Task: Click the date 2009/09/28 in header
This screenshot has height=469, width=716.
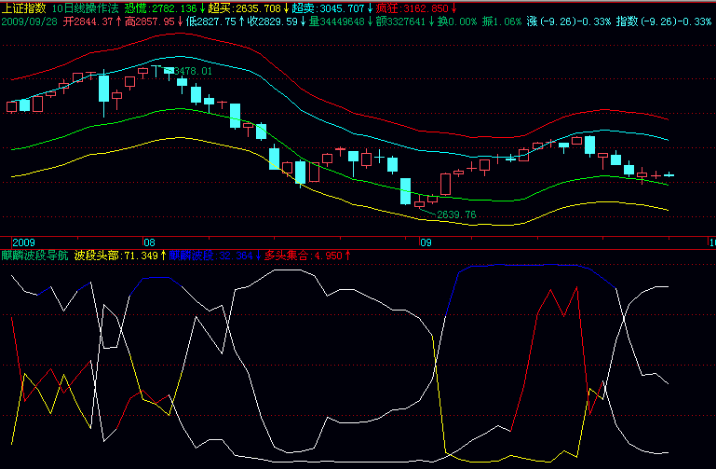Action: (31, 20)
